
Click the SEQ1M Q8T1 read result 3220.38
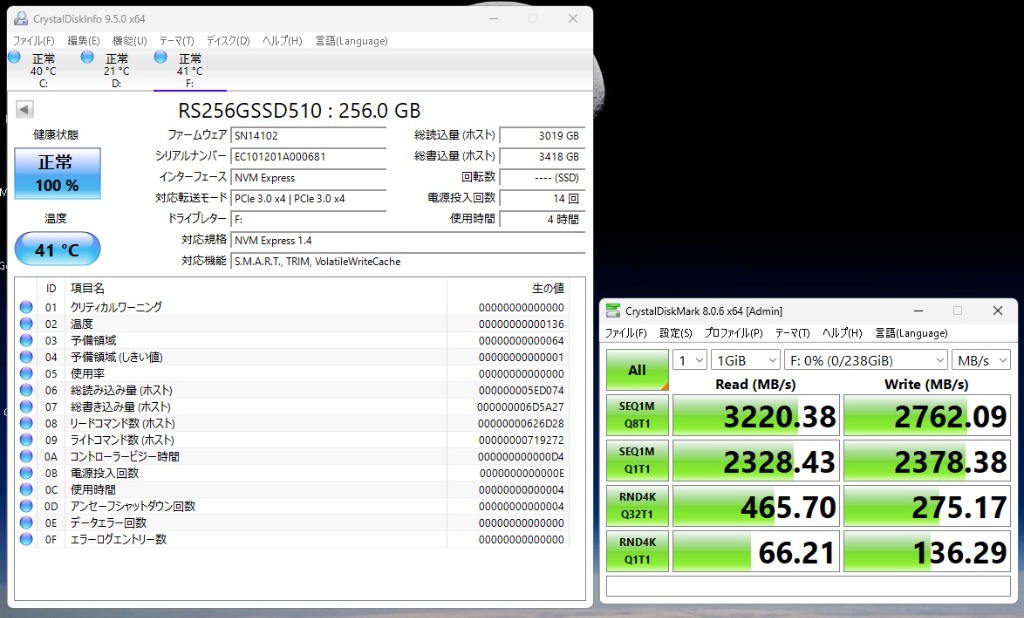click(x=756, y=415)
